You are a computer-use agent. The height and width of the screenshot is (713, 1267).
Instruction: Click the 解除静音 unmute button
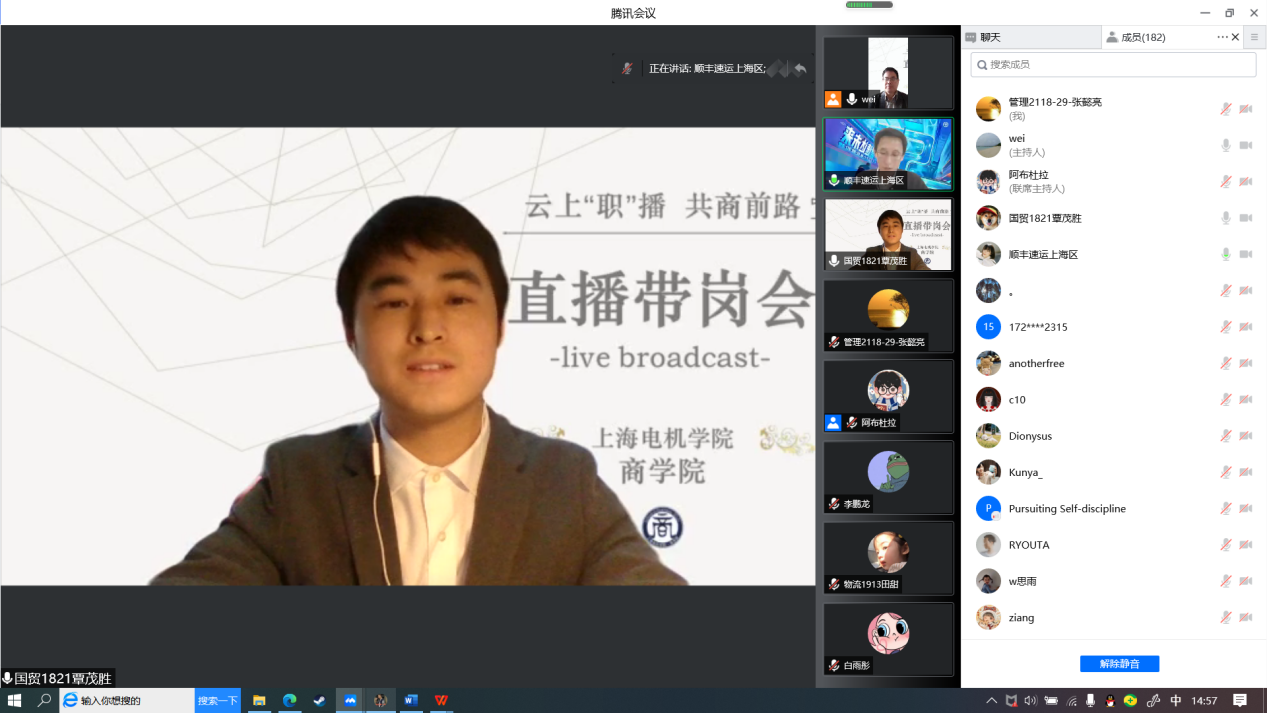coord(1119,664)
